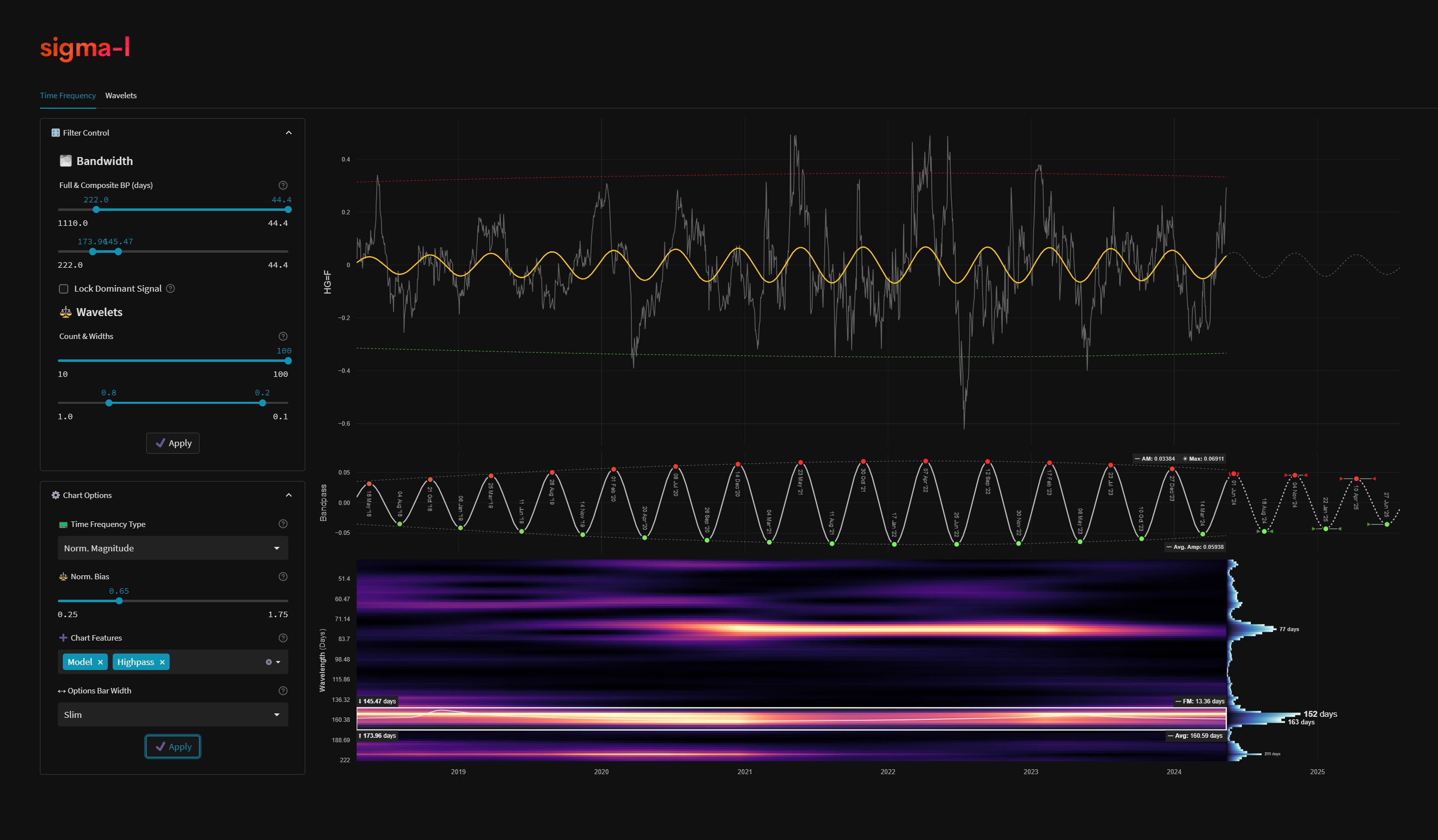
Task: Apply the Filter Control settings
Action: [173, 443]
